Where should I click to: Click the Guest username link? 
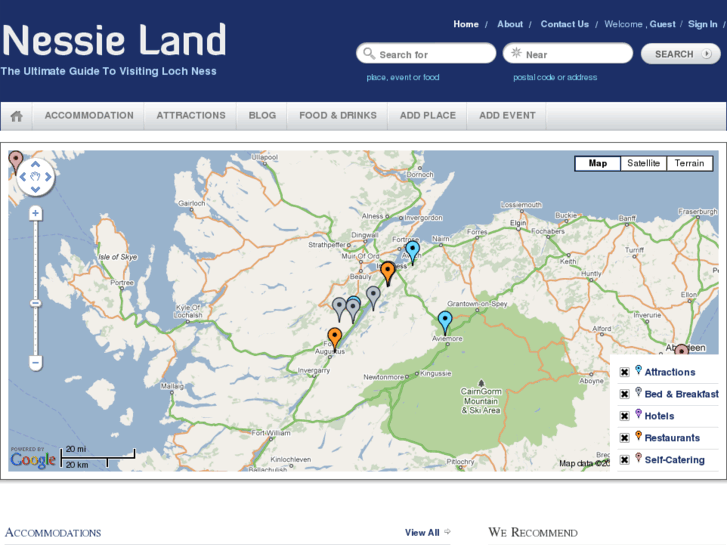(x=663, y=24)
